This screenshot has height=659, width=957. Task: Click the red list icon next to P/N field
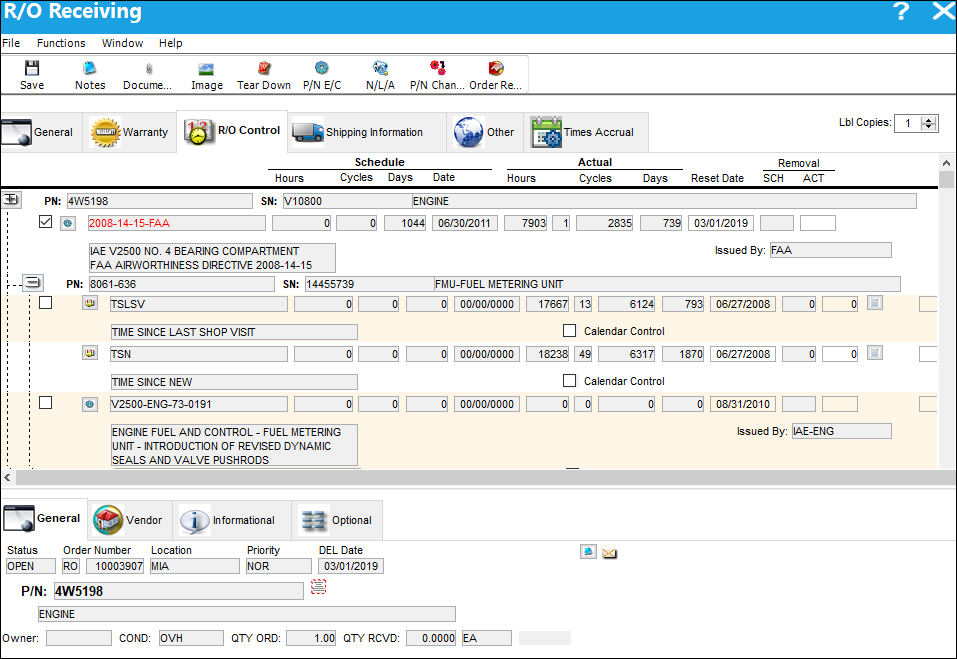coord(319,587)
